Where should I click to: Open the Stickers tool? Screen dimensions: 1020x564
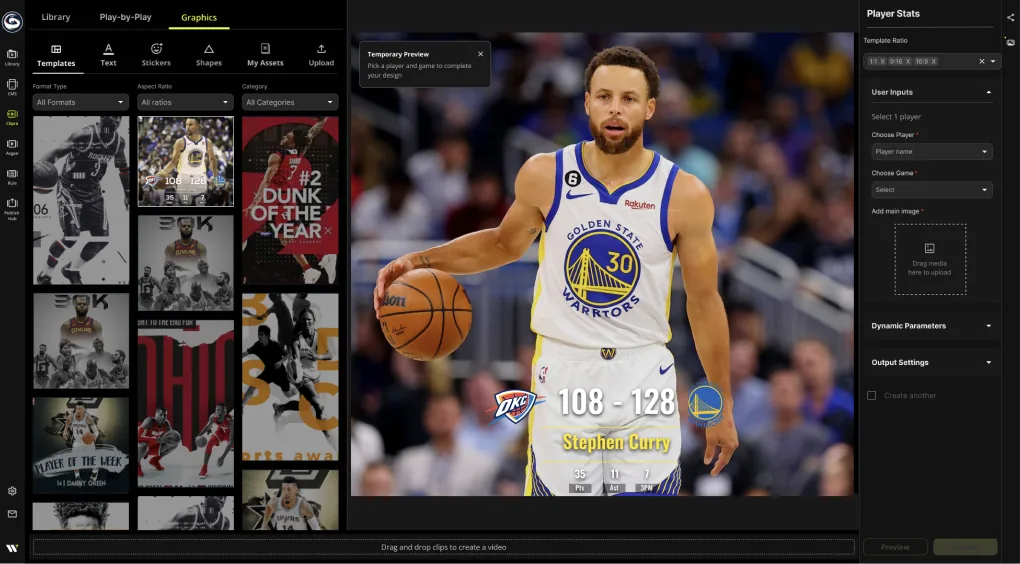pyautogui.click(x=156, y=55)
